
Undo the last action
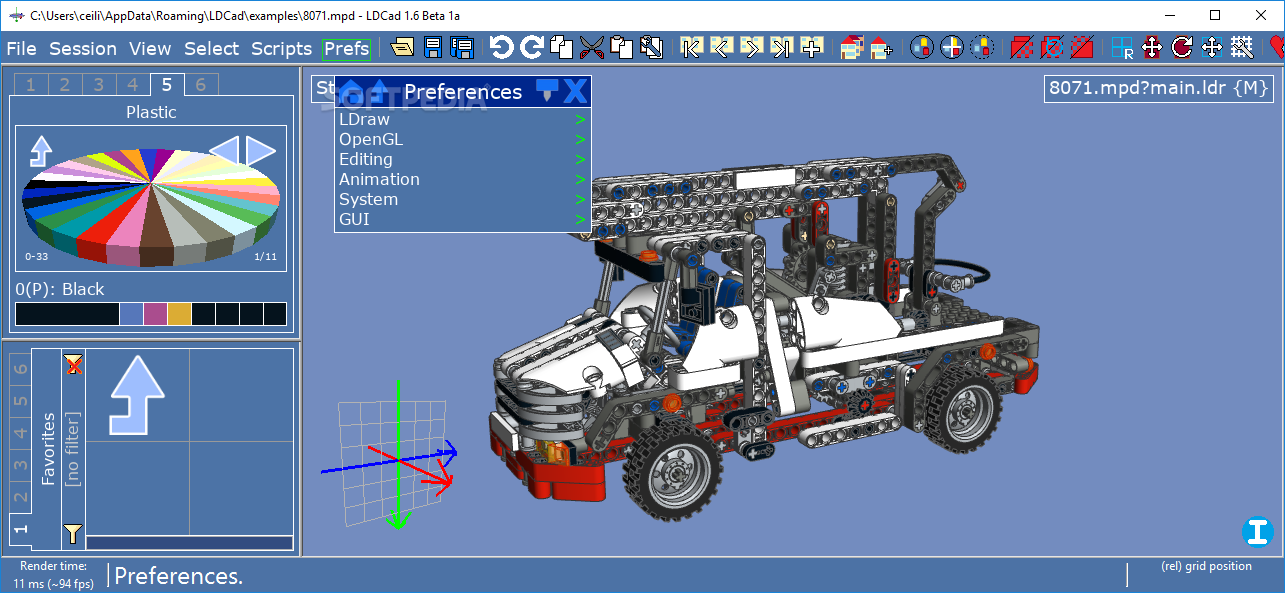(x=501, y=47)
